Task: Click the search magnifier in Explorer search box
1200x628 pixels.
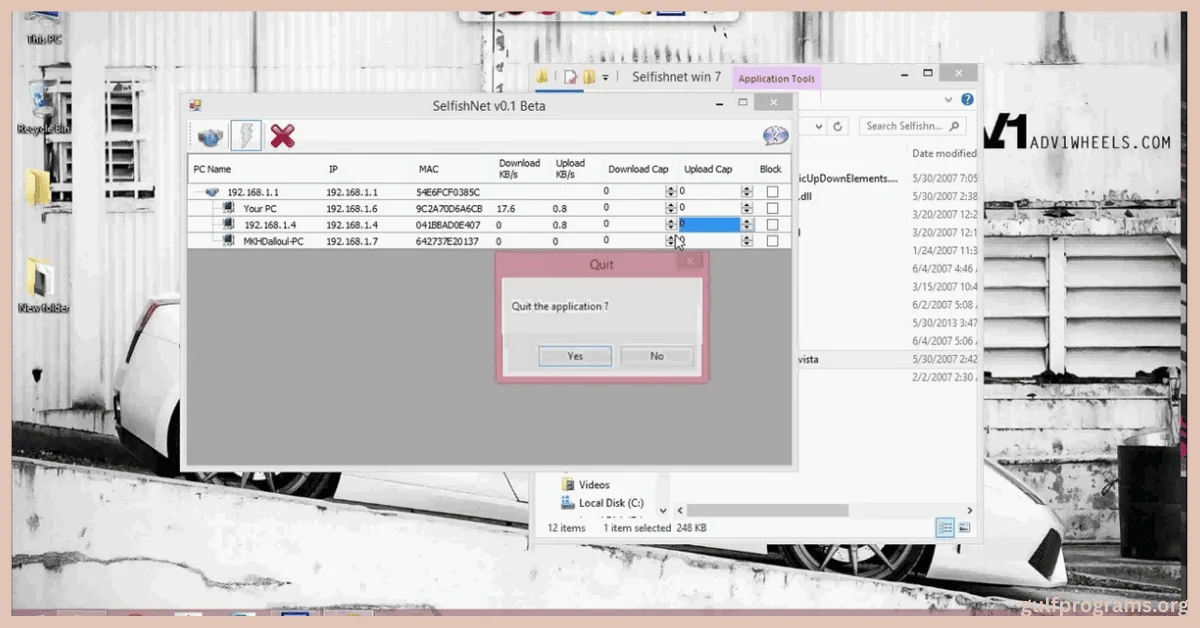Action: [x=956, y=125]
